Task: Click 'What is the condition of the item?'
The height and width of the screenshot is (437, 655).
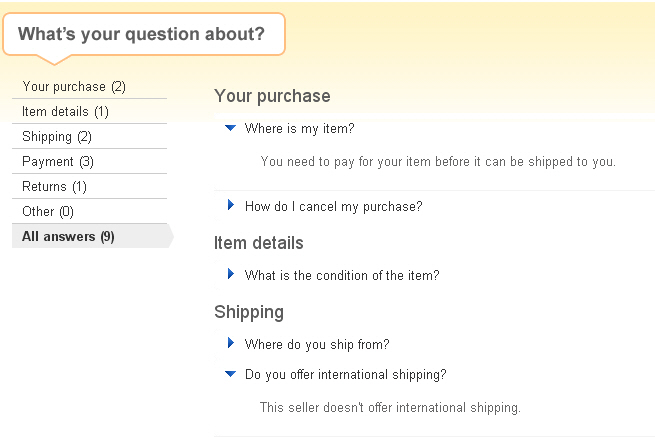Action: pos(342,275)
